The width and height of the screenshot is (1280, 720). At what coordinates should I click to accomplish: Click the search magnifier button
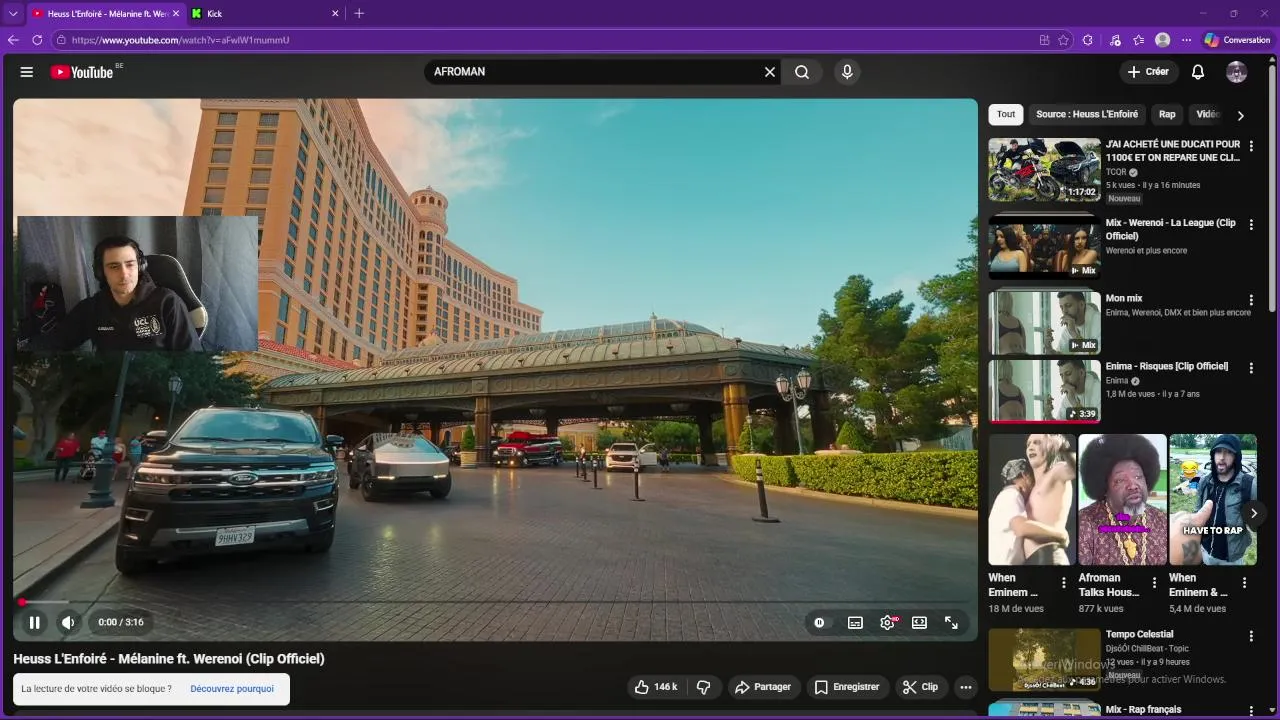(802, 72)
